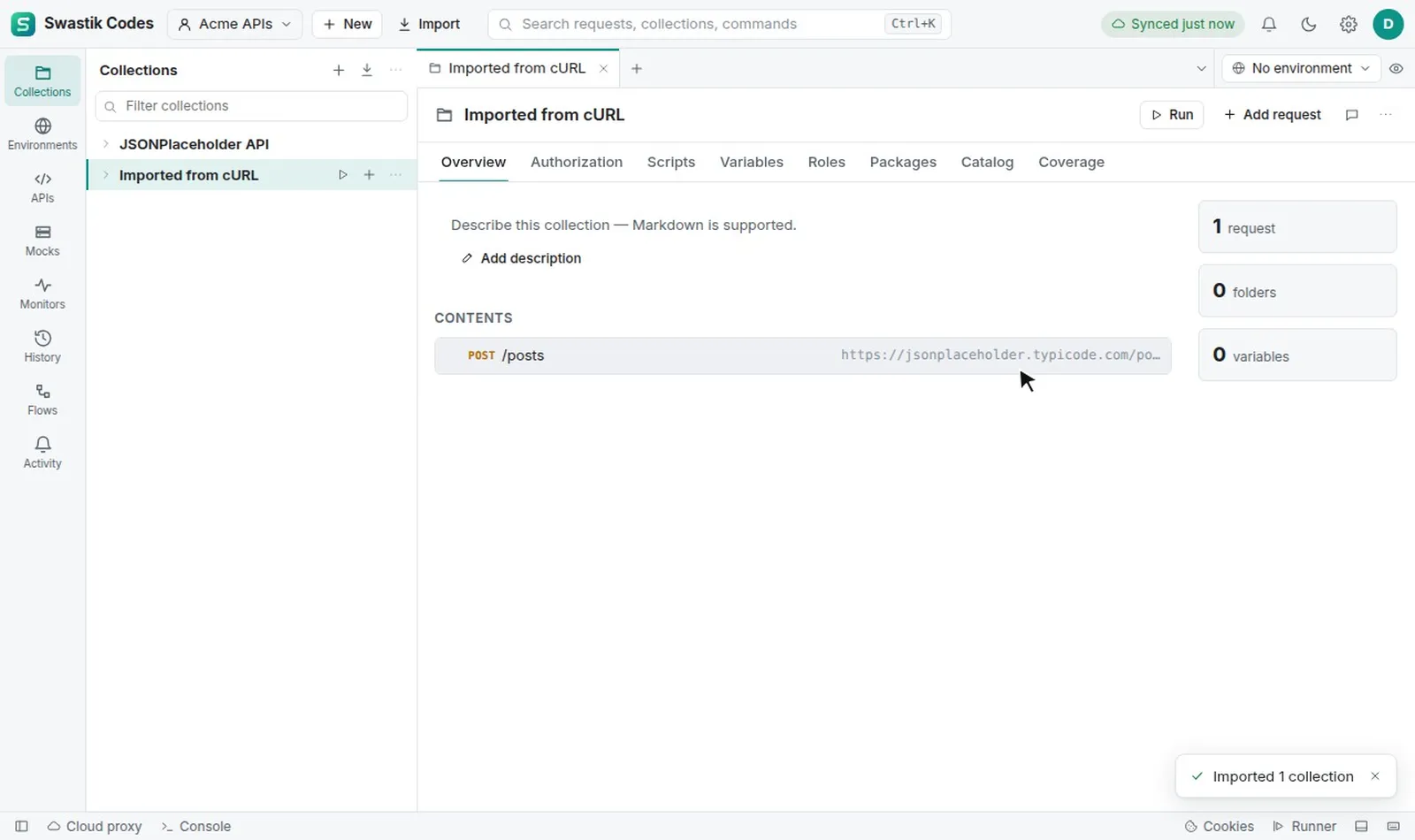Open the Environments sidebar panel
The width and height of the screenshot is (1415, 840).
[x=42, y=134]
